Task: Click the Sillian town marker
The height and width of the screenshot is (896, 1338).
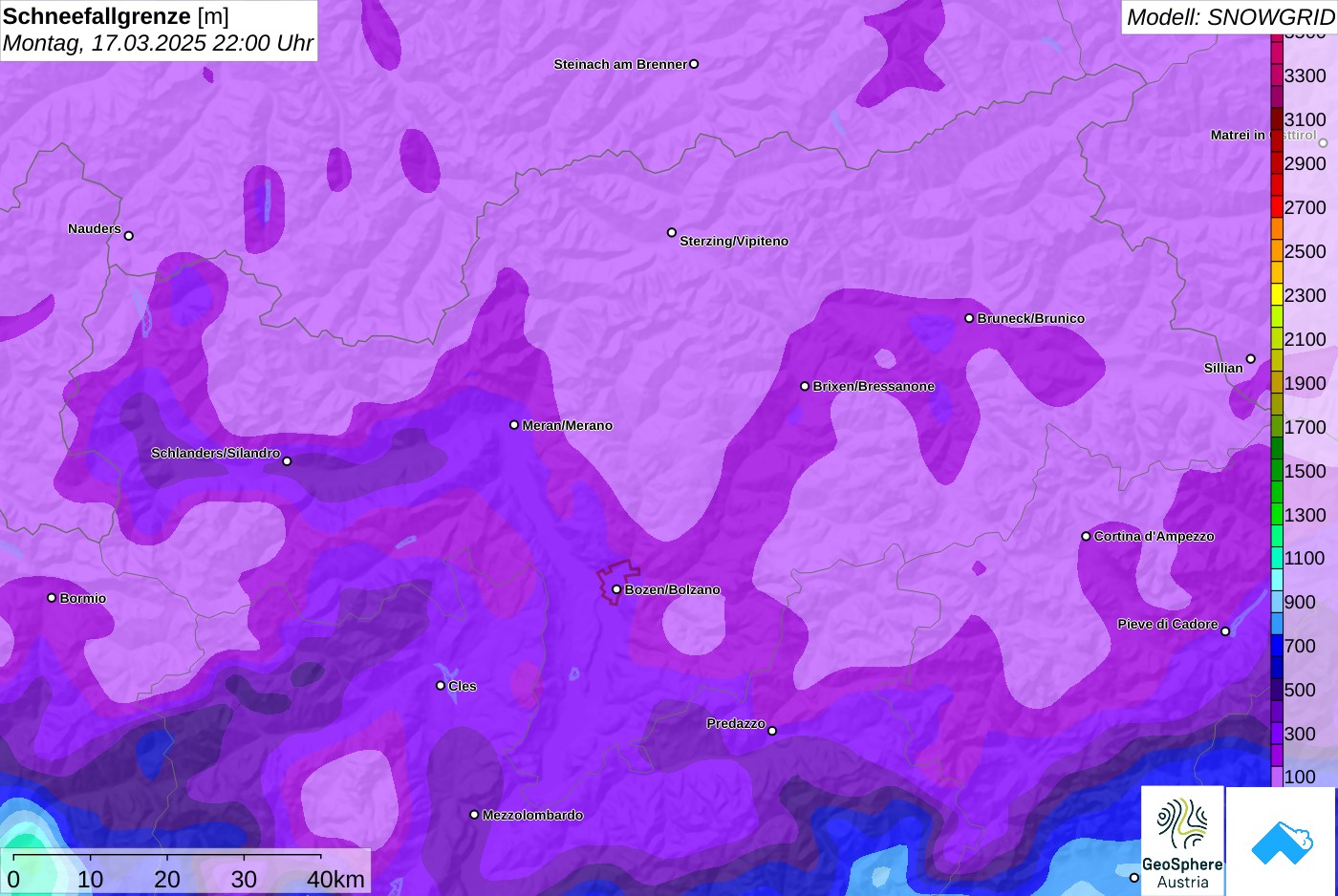Action: pos(1250,359)
